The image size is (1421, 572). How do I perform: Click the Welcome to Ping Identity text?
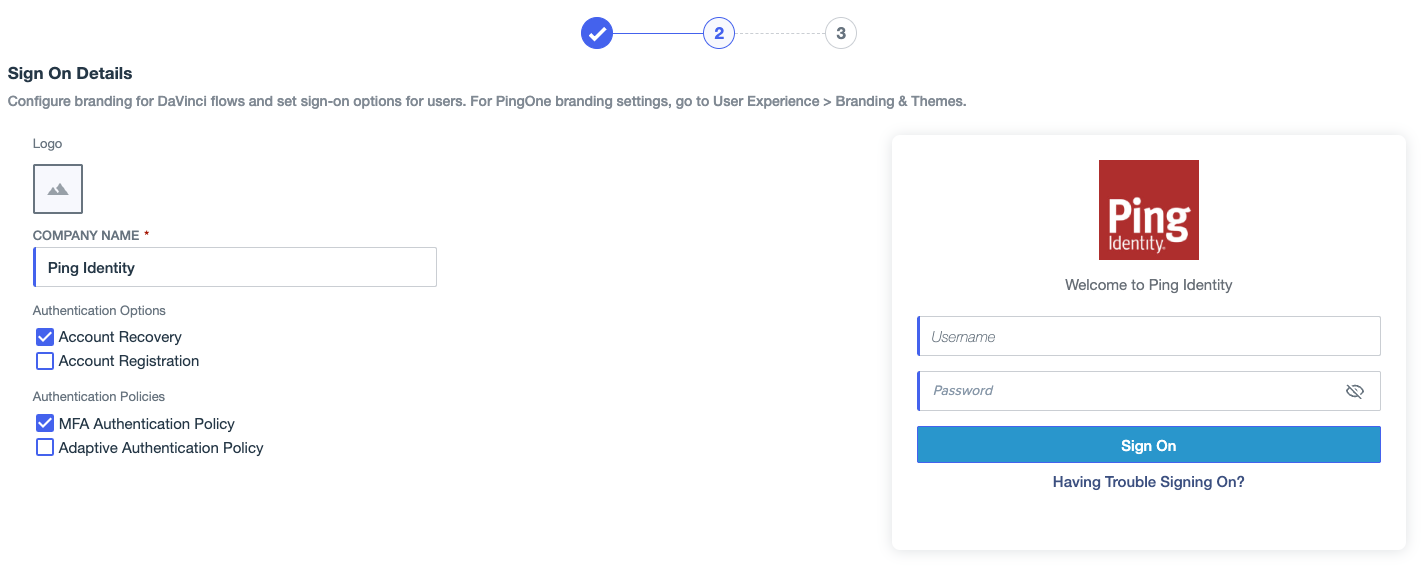(1149, 285)
